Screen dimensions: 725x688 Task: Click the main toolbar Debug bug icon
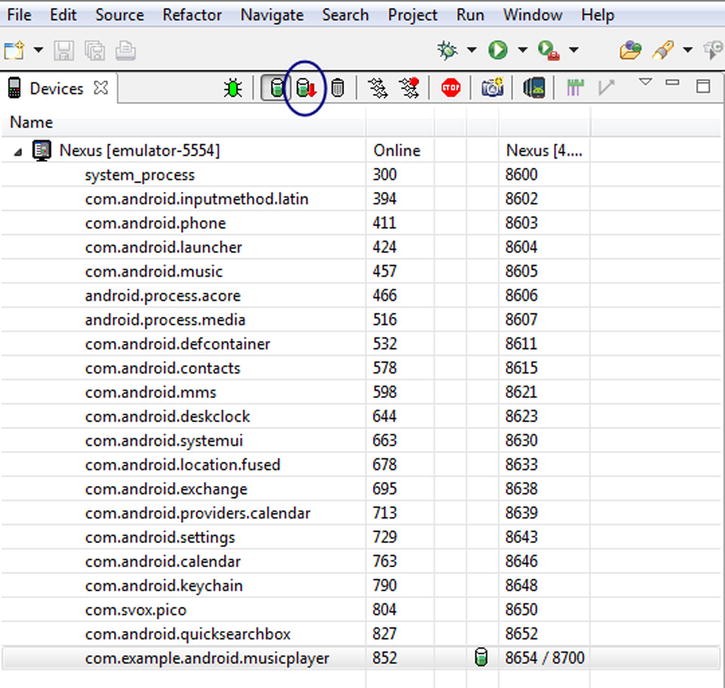click(447, 49)
